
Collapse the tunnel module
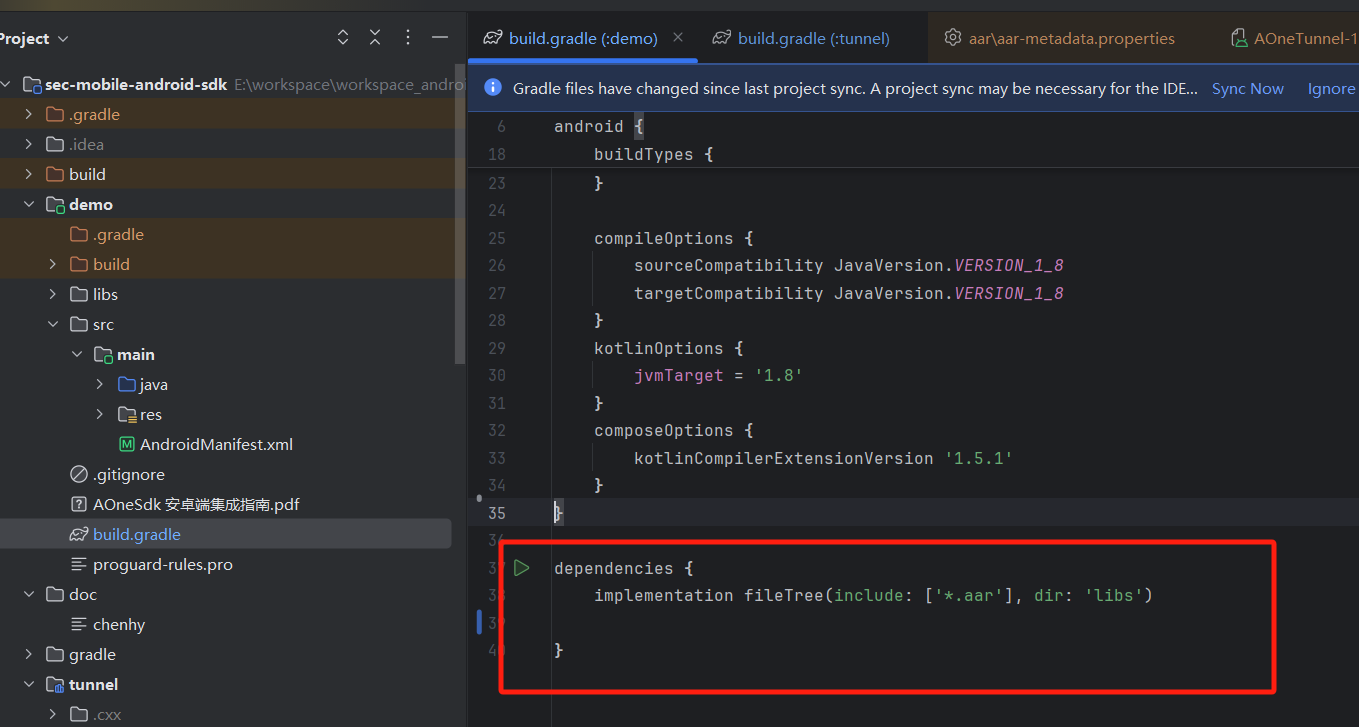pyautogui.click(x=29, y=685)
